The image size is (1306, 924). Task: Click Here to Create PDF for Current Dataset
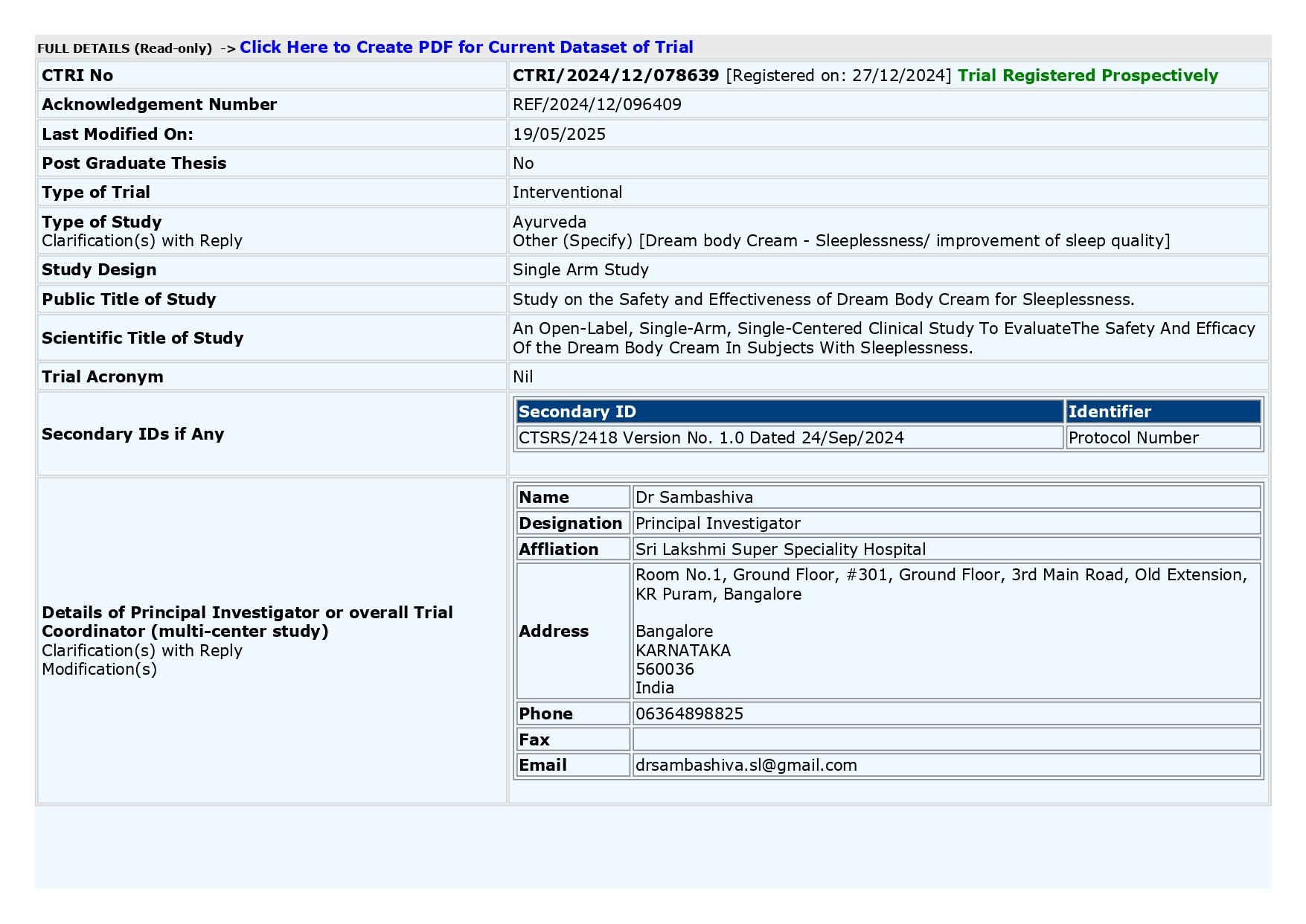coord(467,47)
